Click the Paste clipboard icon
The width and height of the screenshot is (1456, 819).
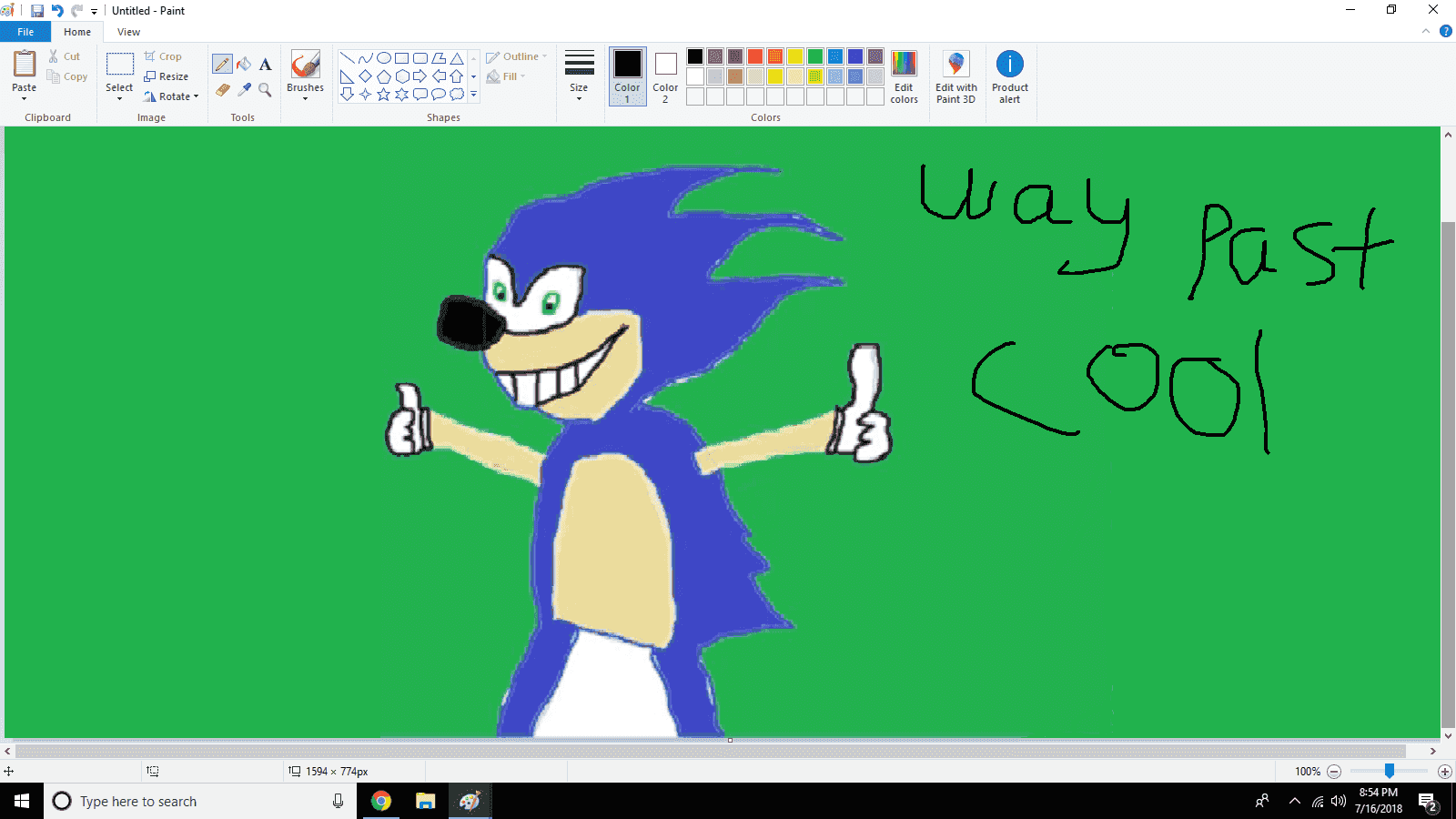click(x=25, y=64)
